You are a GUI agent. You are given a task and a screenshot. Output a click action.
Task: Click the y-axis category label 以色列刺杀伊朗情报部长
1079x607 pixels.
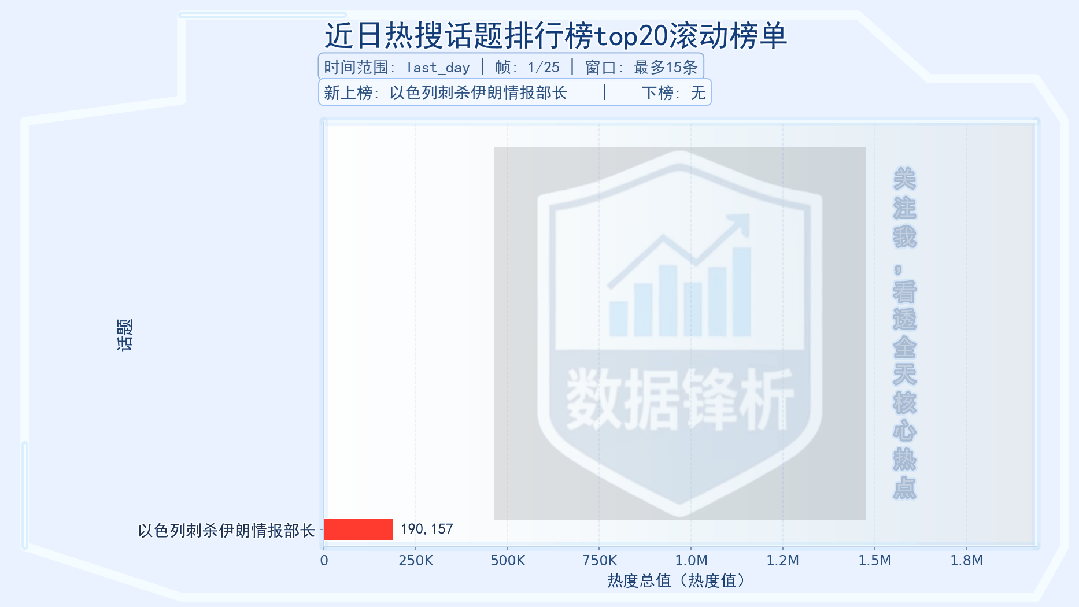[226, 531]
